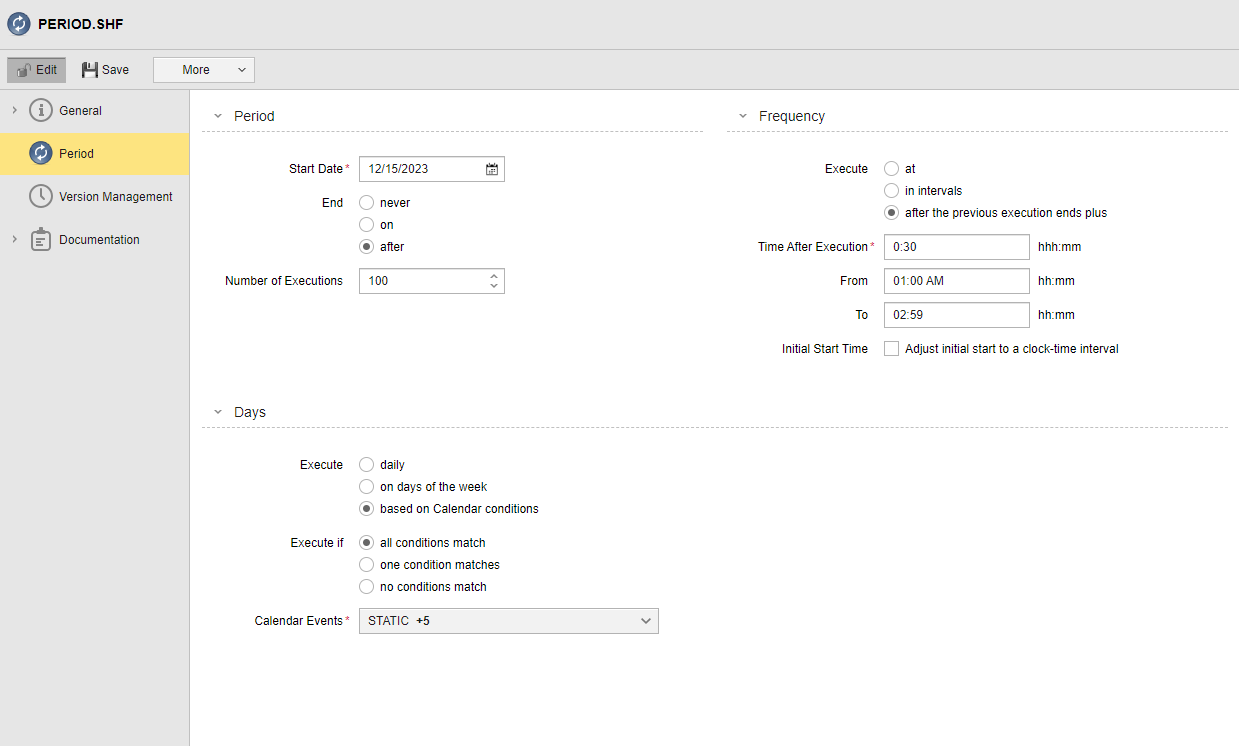Screen dimensions: 1239x746
Task: Click the Save button
Action: tap(104, 69)
